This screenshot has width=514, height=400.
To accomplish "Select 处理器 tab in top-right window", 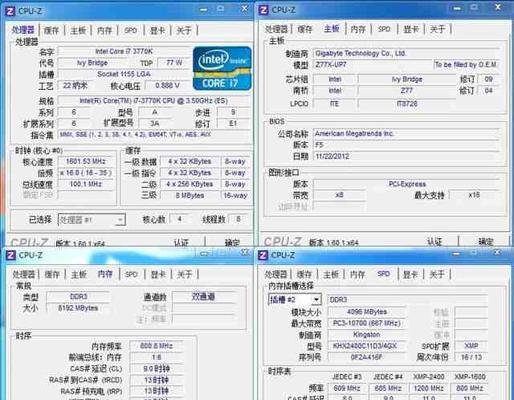I will pos(276,29).
